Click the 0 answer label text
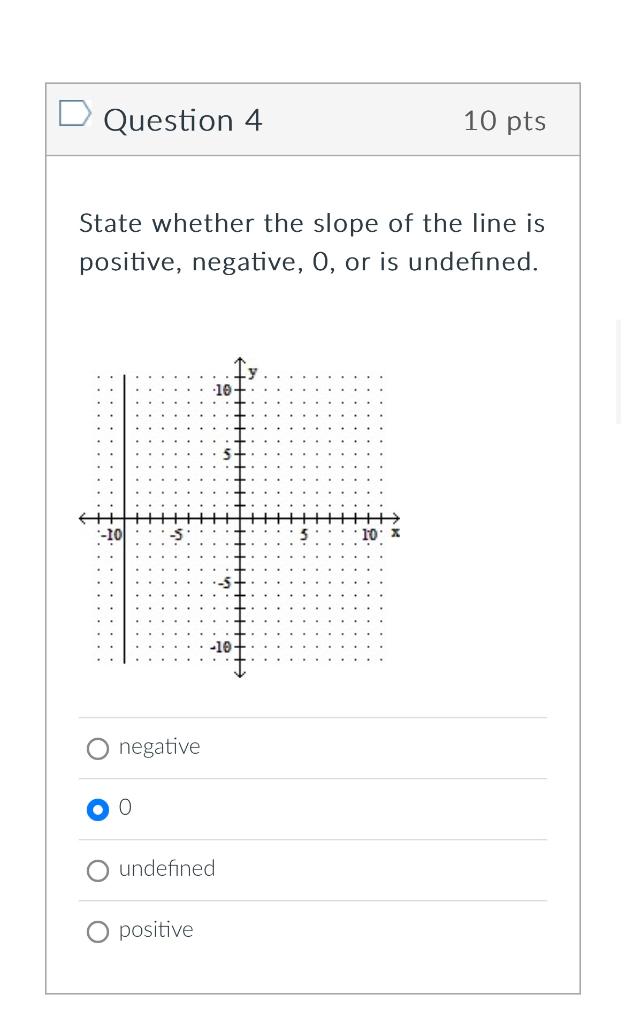This screenshot has height=1024, width=626. [x=125, y=808]
